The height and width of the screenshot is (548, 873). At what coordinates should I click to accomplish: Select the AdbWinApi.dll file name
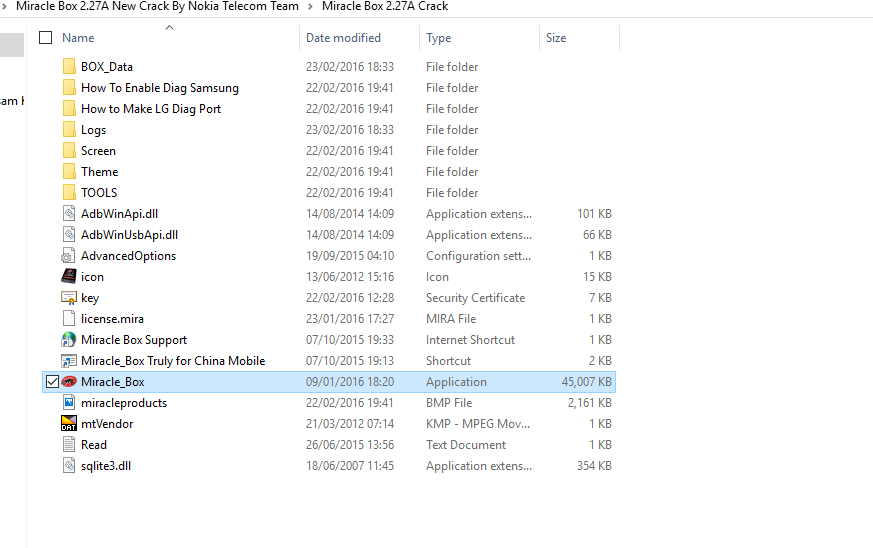tap(119, 214)
